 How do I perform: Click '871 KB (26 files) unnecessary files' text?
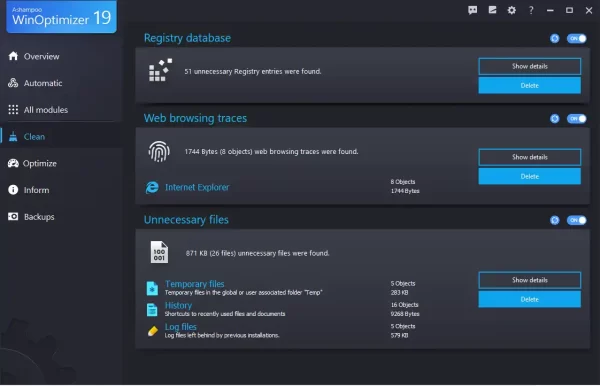pyautogui.click(x=258, y=253)
